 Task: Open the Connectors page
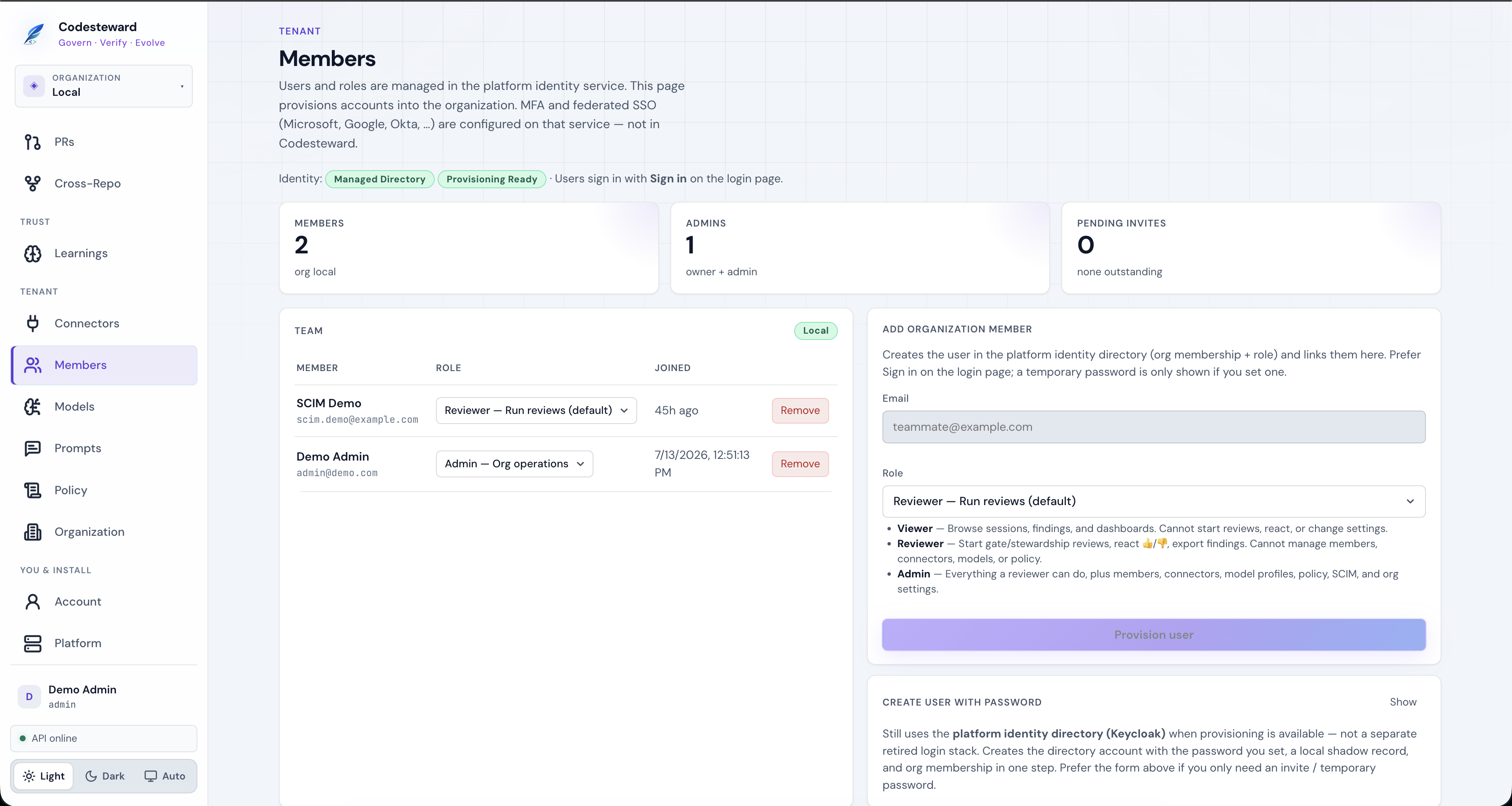pos(104,324)
